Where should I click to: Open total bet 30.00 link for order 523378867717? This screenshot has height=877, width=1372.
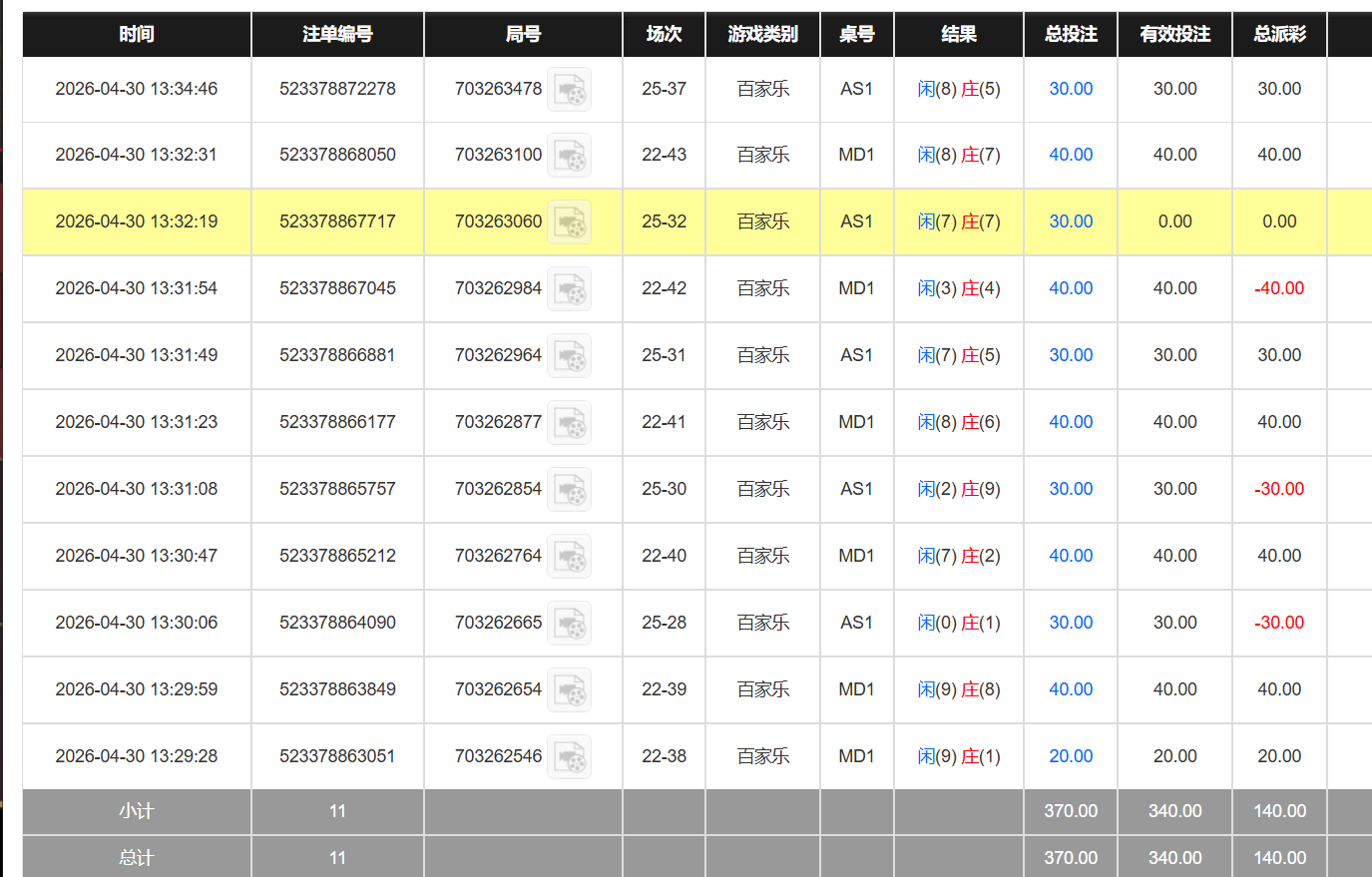[1071, 221]
